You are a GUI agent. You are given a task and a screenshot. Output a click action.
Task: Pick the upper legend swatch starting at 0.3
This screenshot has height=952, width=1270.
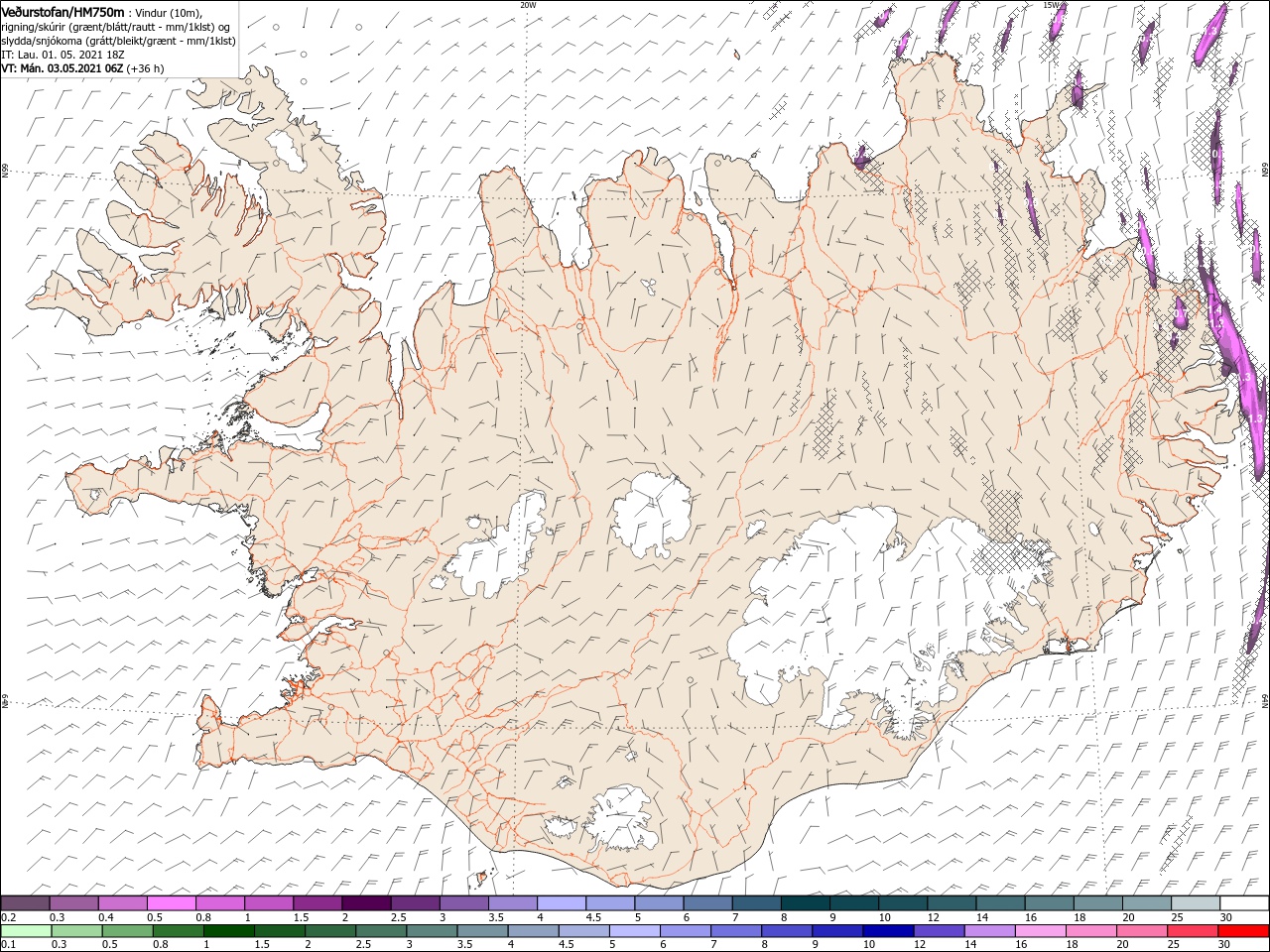73,903
